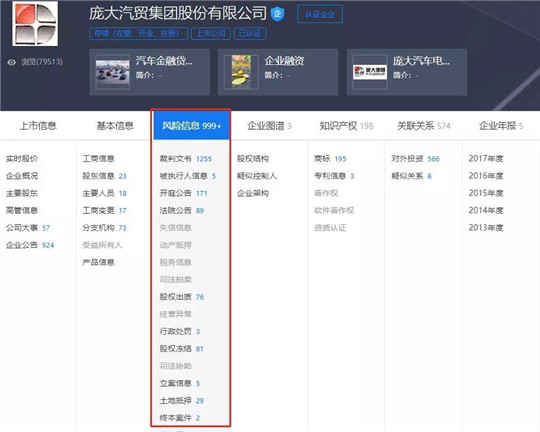Open 商标 195 link
This screenshot has width=540, height=432.
coord(330,158)
